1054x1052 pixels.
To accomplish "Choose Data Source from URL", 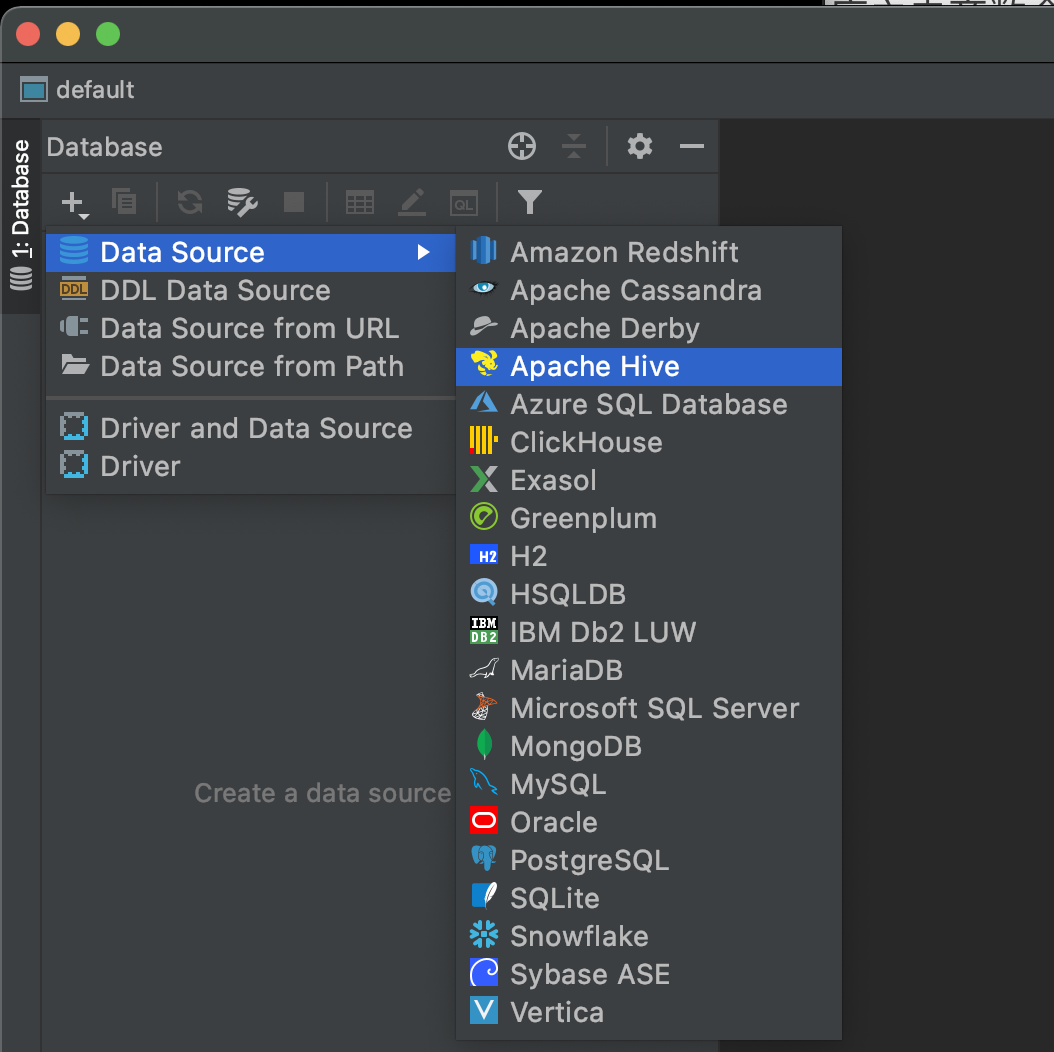I will (x=250, y=329).
